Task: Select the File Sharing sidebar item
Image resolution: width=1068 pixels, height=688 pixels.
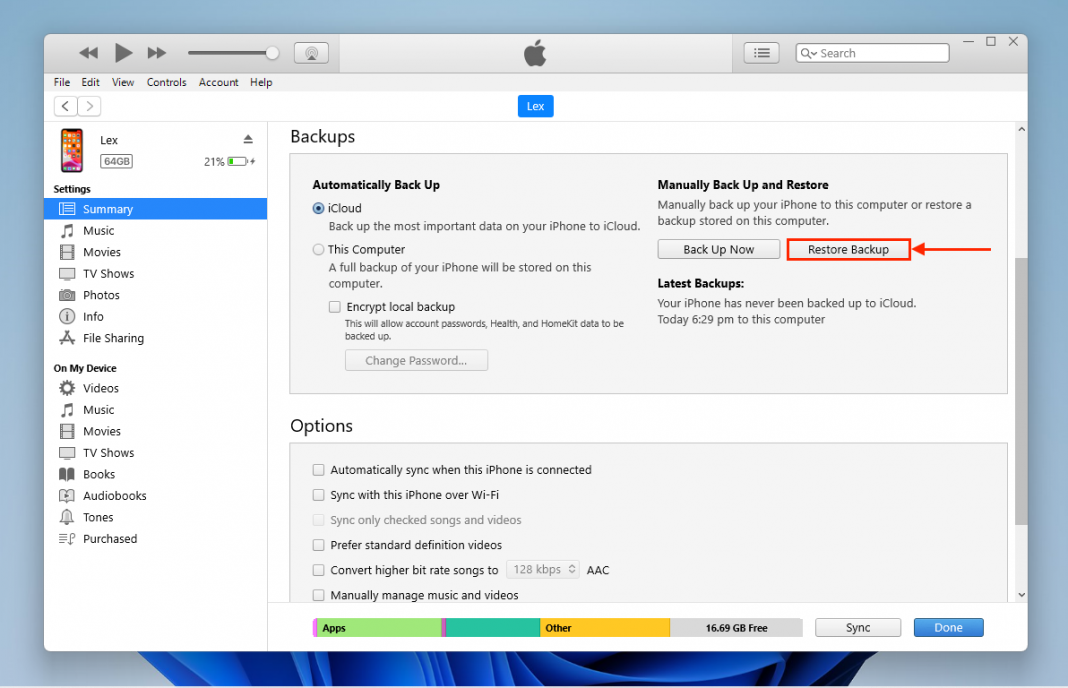Action: point(112,338)
